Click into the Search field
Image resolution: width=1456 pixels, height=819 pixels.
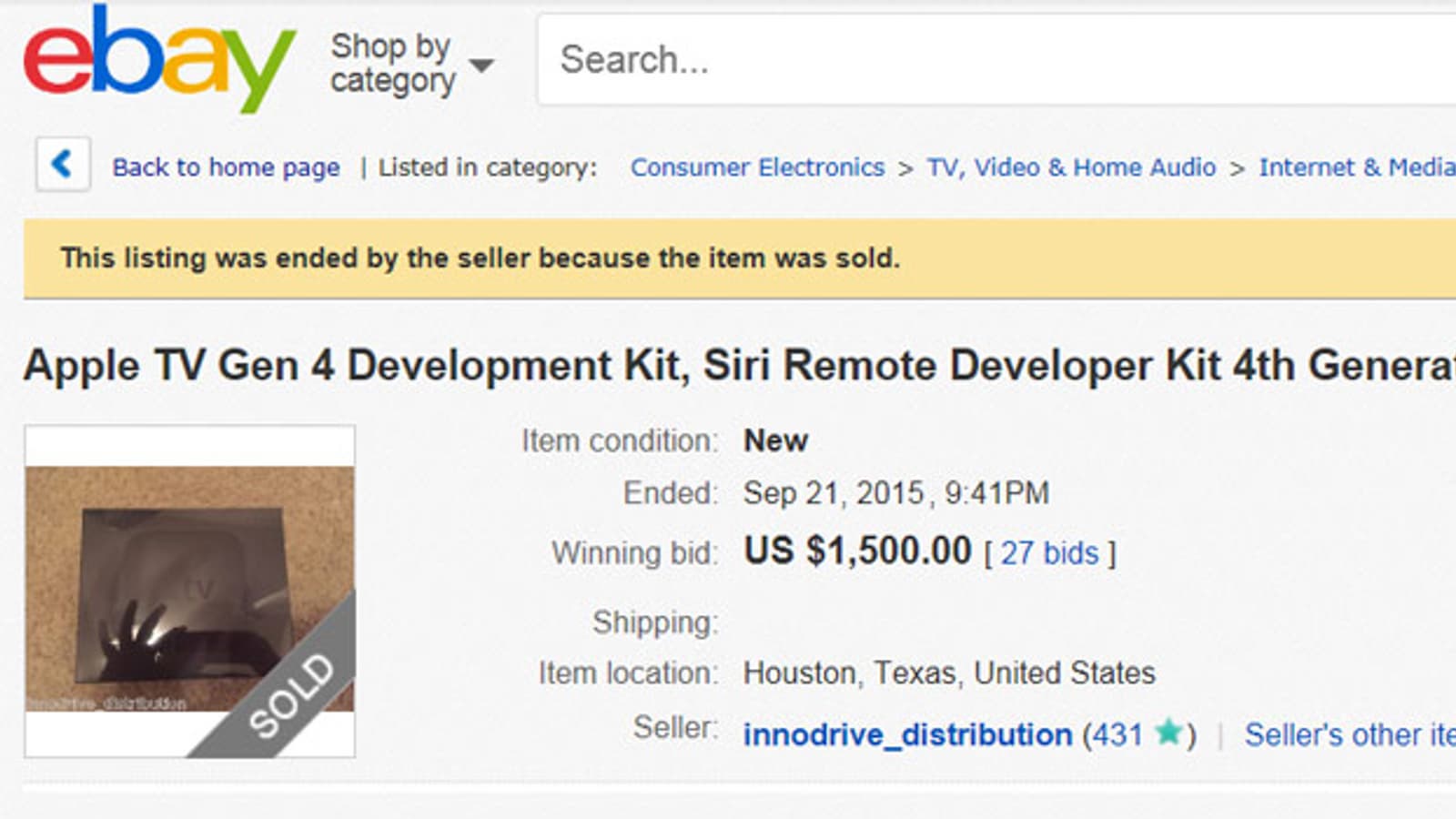click(992, 60)
